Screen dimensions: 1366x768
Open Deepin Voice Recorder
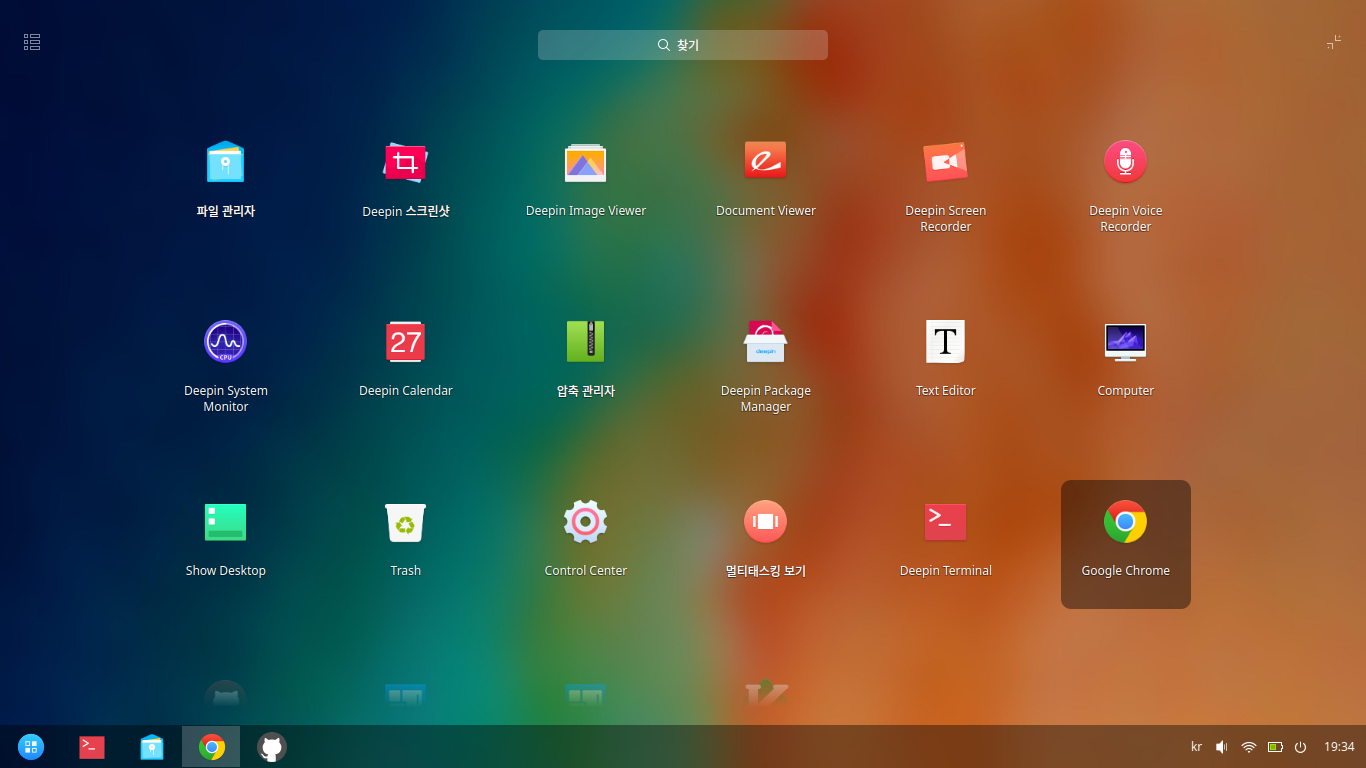(1125, 162)
